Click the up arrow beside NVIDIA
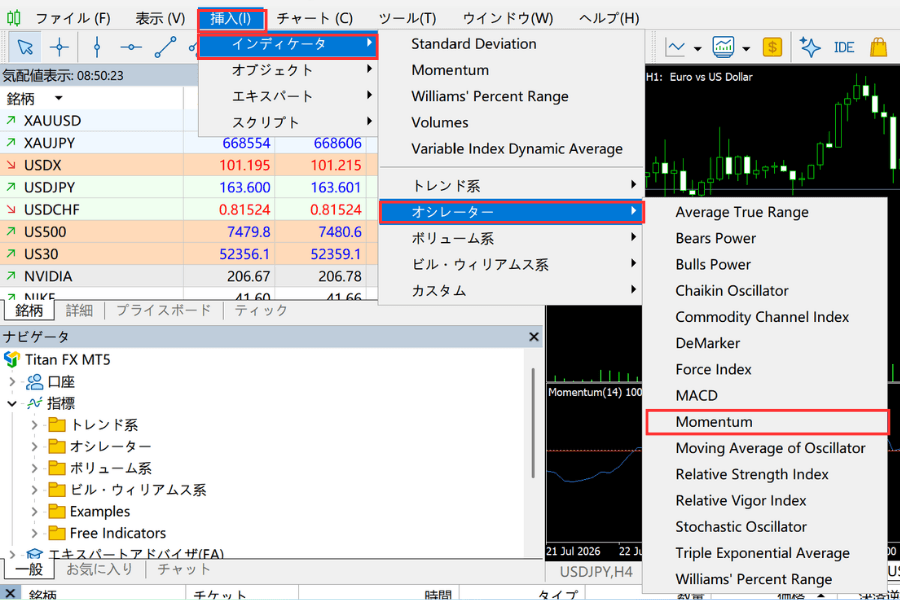This screenshot has width=900, height=600. point(11,276)
